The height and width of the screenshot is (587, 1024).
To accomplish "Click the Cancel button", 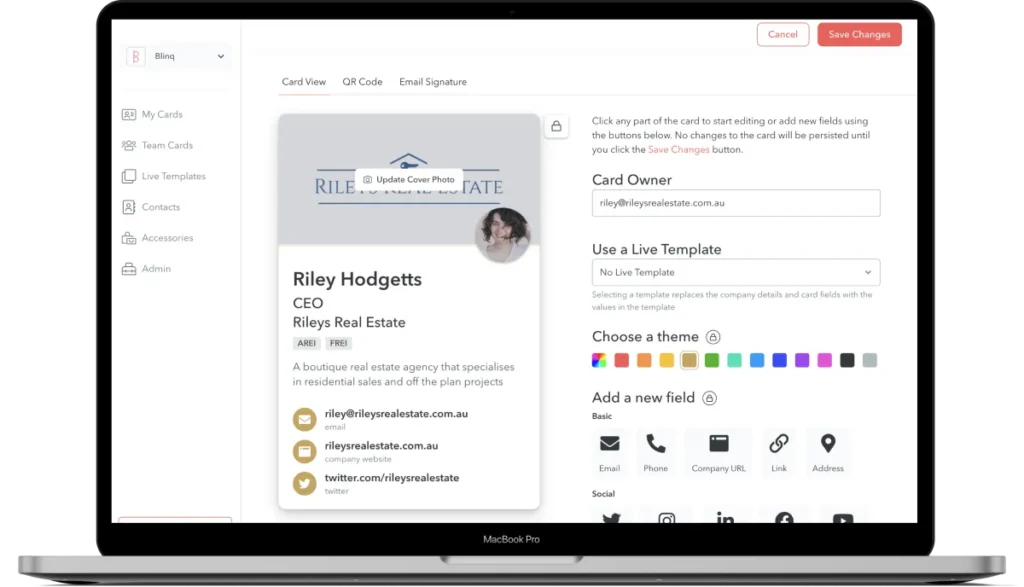I will pos(782,34).
